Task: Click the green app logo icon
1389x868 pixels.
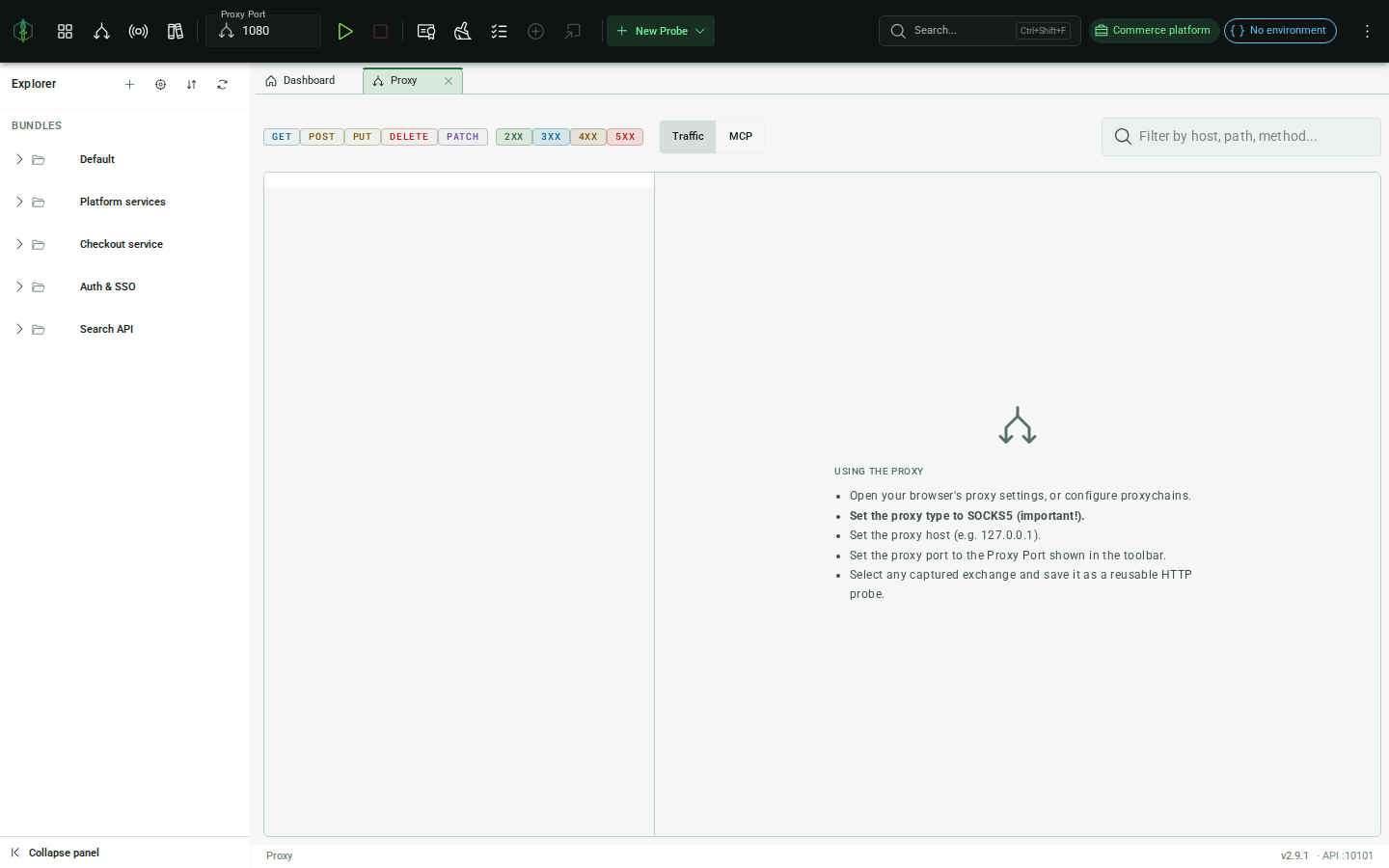Action: tap(23, 31)
